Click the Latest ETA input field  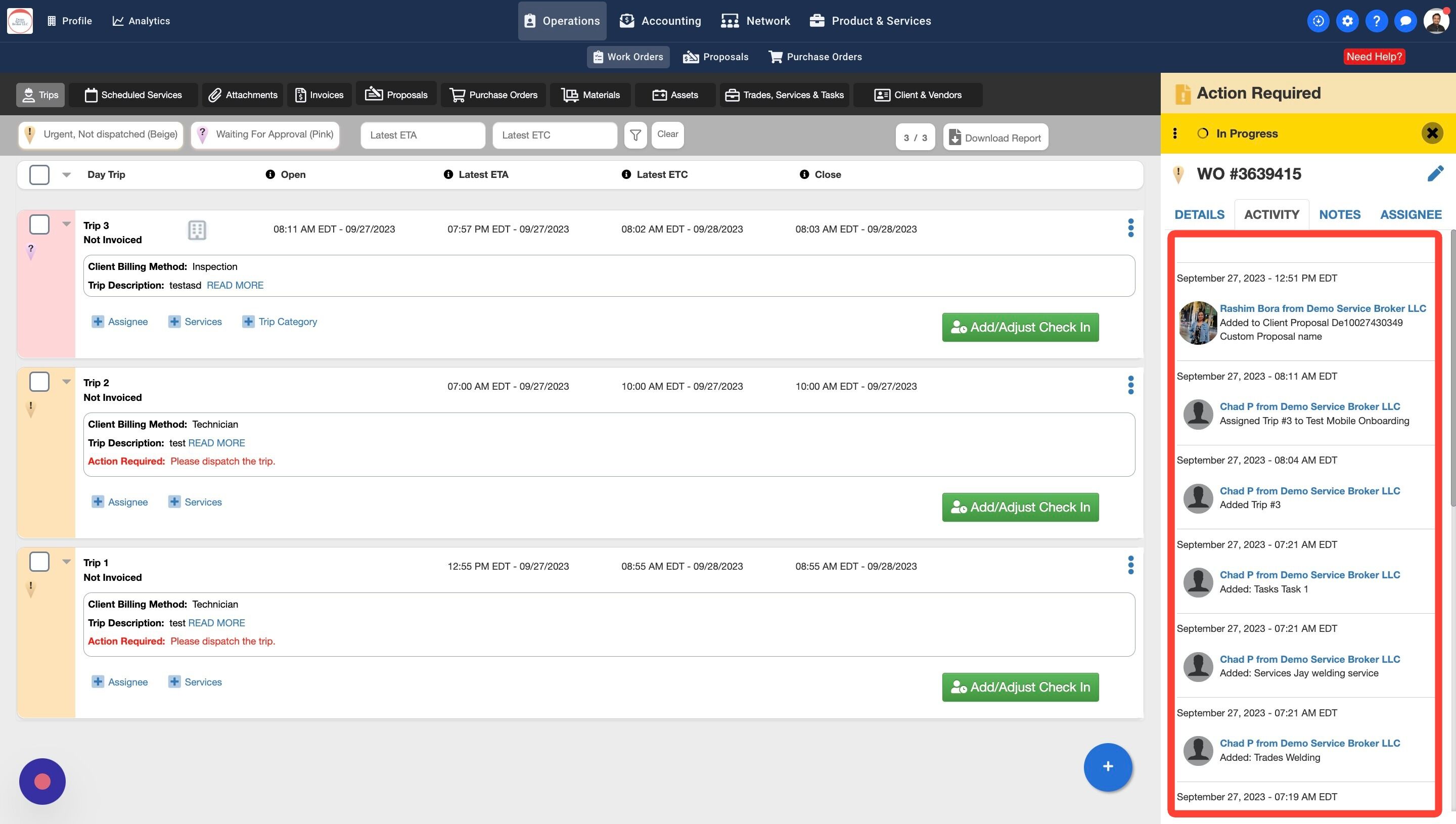tap(422, 135)
